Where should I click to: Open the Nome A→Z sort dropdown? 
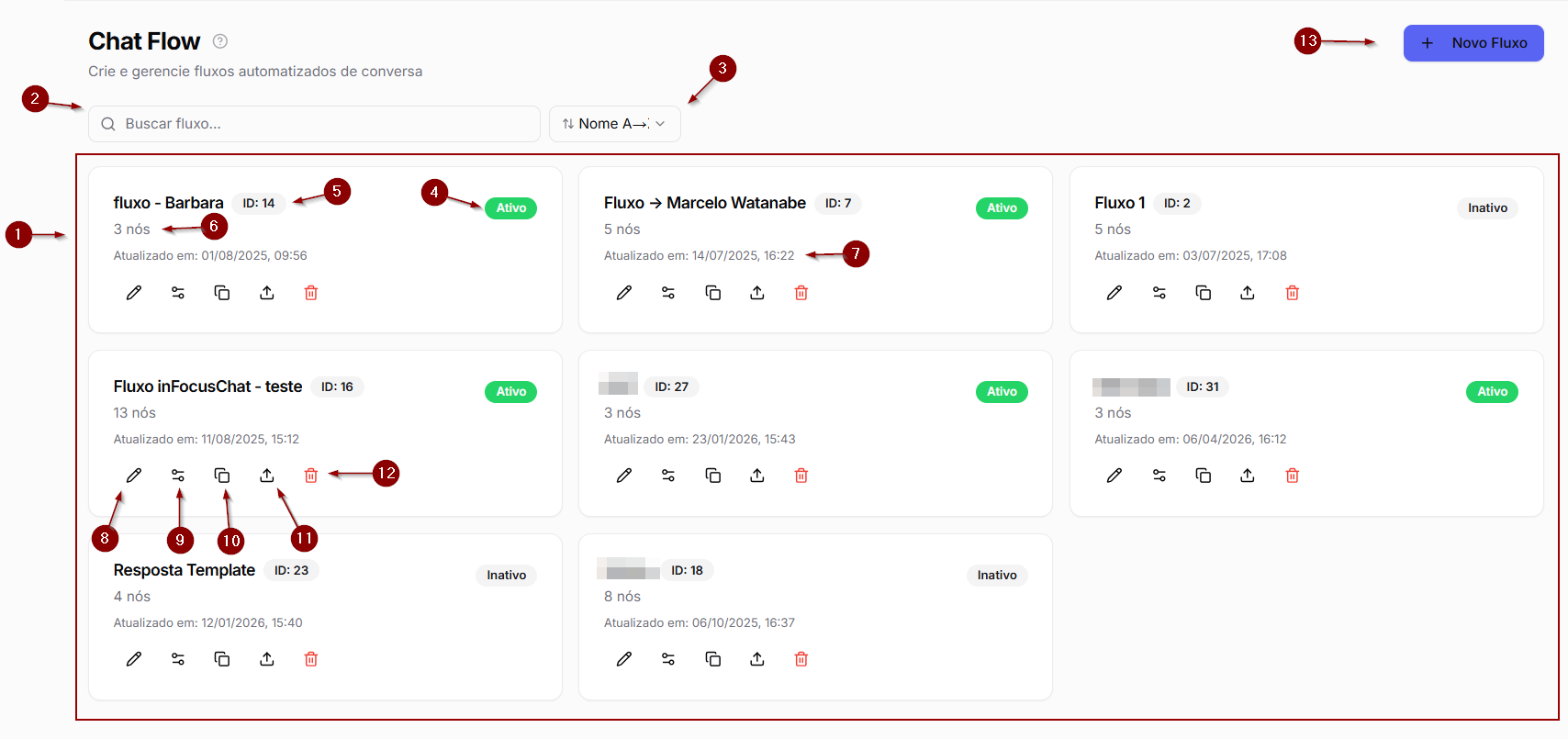tap(615, 124)
